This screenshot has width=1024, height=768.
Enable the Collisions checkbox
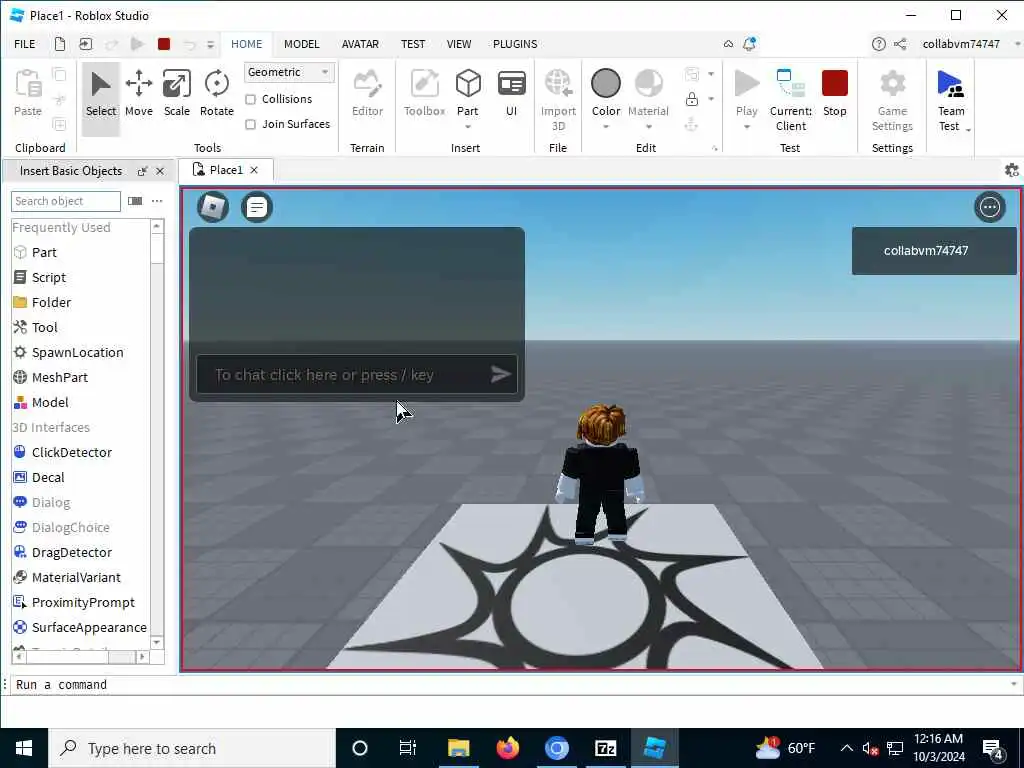250,99
